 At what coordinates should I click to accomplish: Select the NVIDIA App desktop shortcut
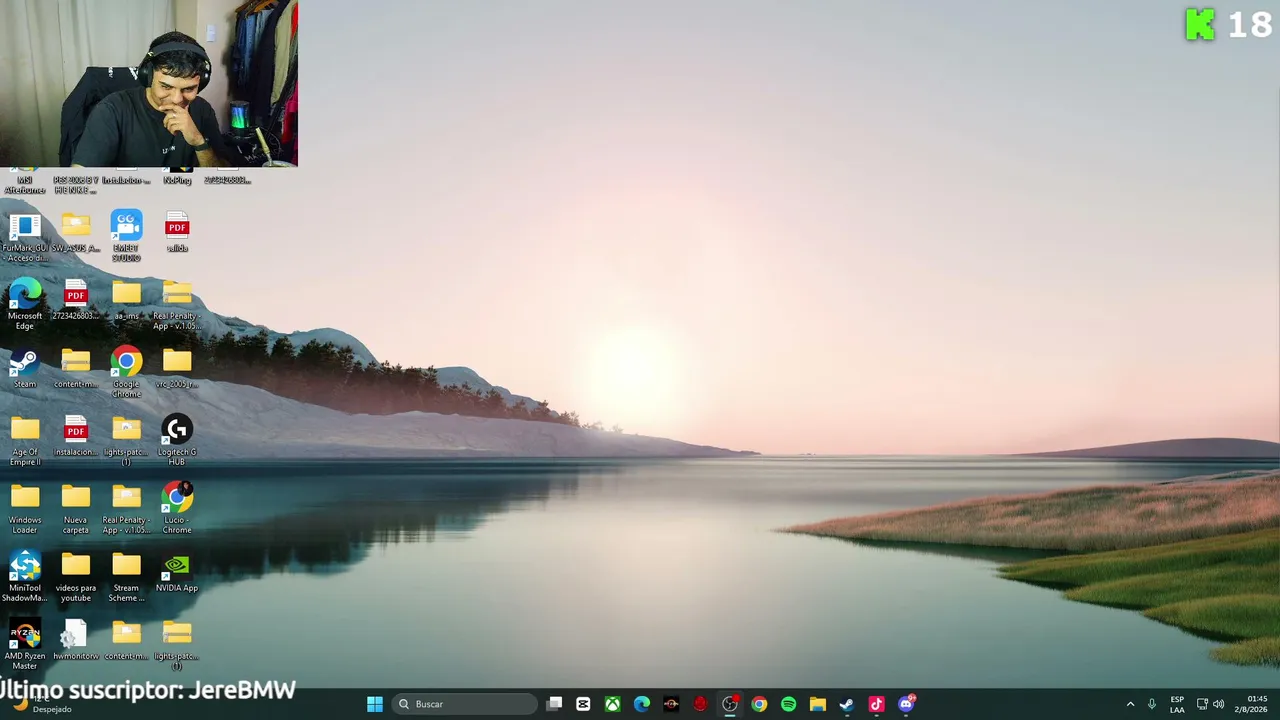[x=177, y=573]
